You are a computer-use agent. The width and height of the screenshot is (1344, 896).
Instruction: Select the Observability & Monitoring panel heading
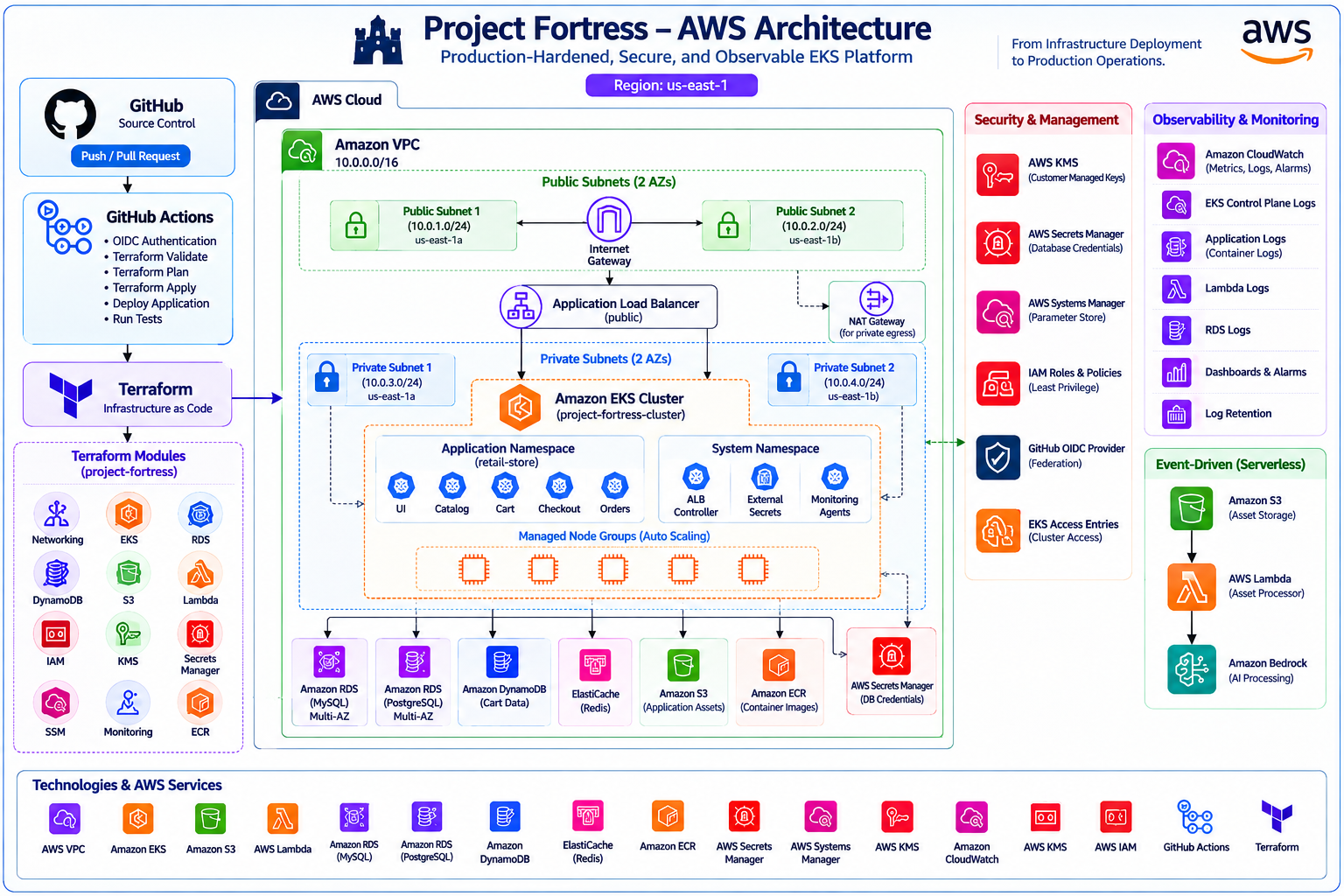tap(1235, 120)
